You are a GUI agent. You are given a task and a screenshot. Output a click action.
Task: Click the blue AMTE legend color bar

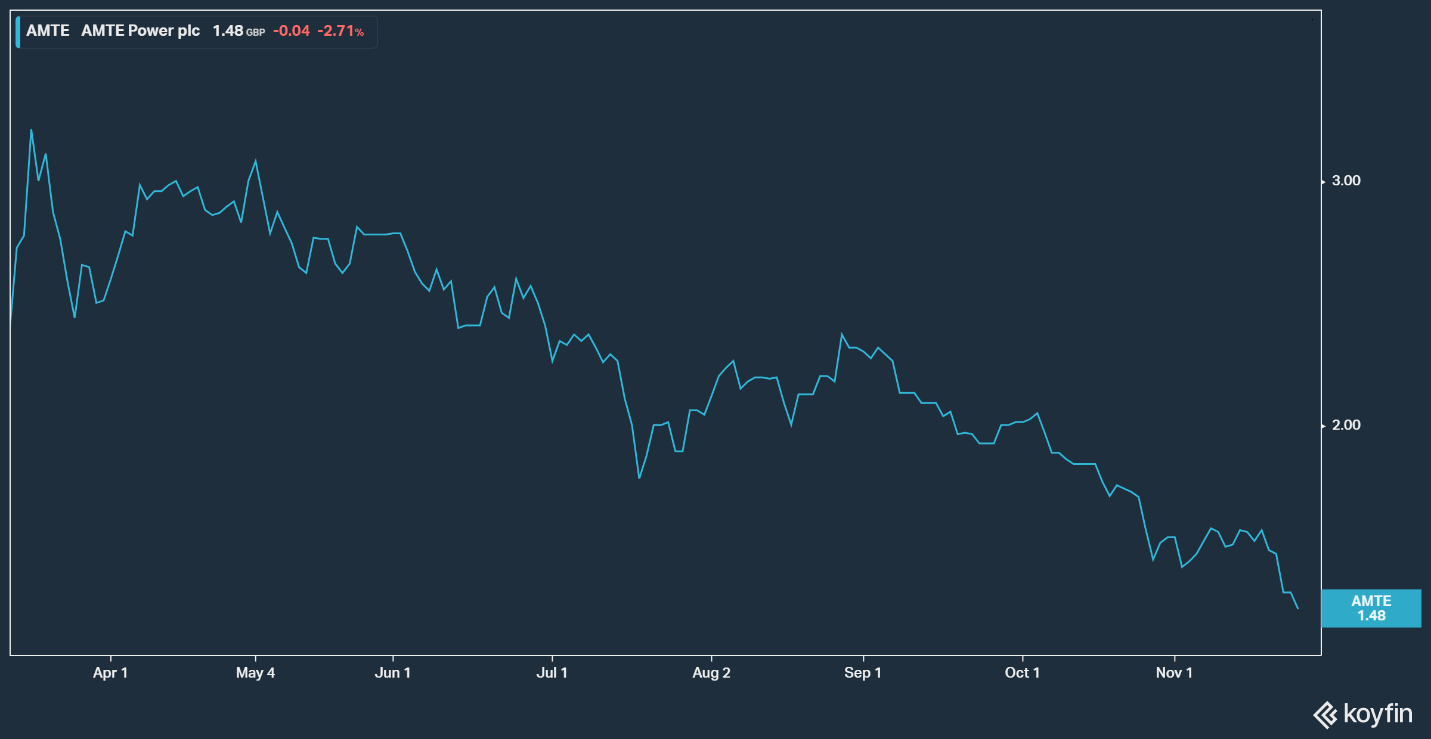tap(18, 31)
